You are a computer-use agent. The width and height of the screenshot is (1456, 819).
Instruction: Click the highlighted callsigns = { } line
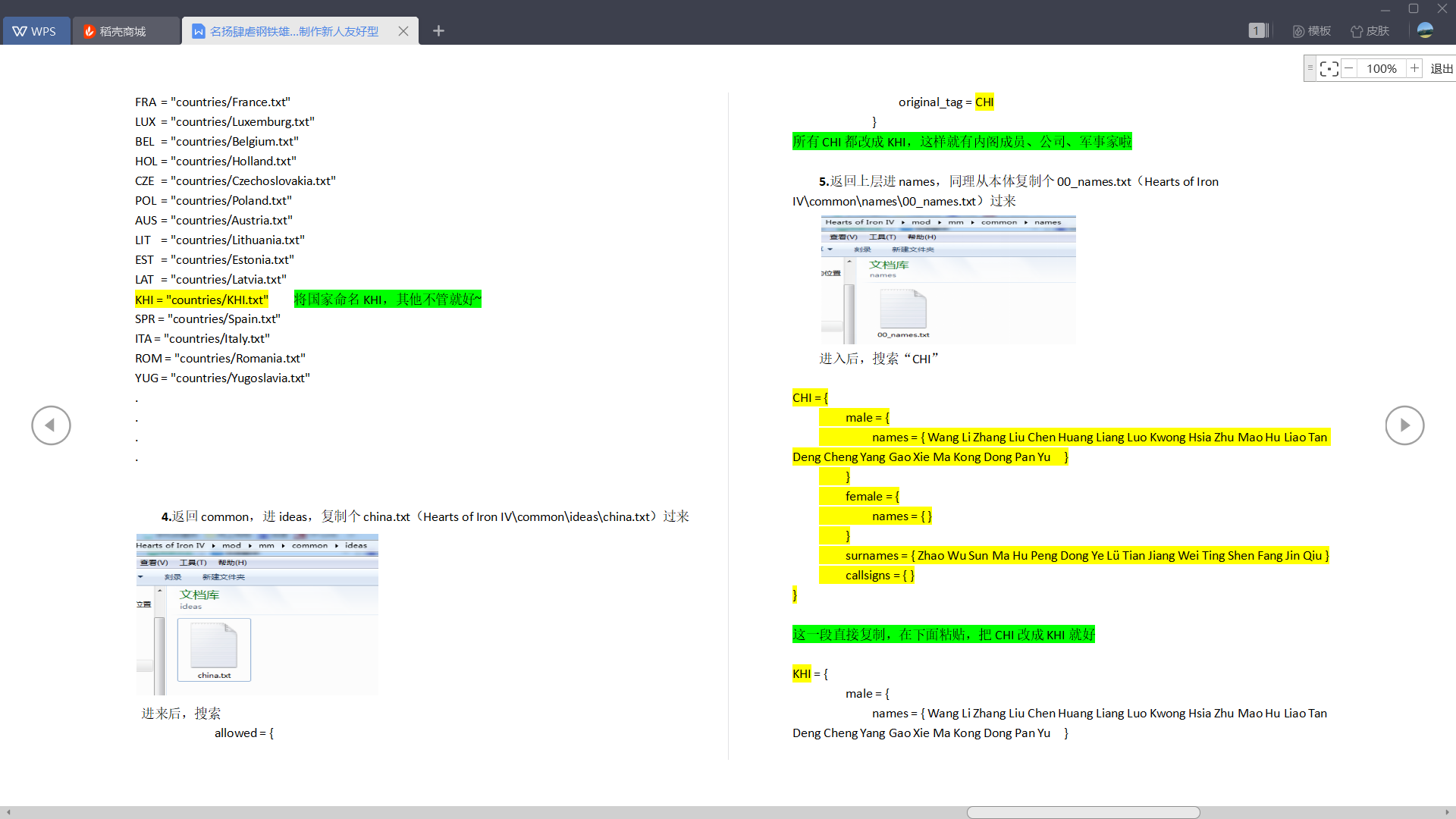(x=867, y=575)
